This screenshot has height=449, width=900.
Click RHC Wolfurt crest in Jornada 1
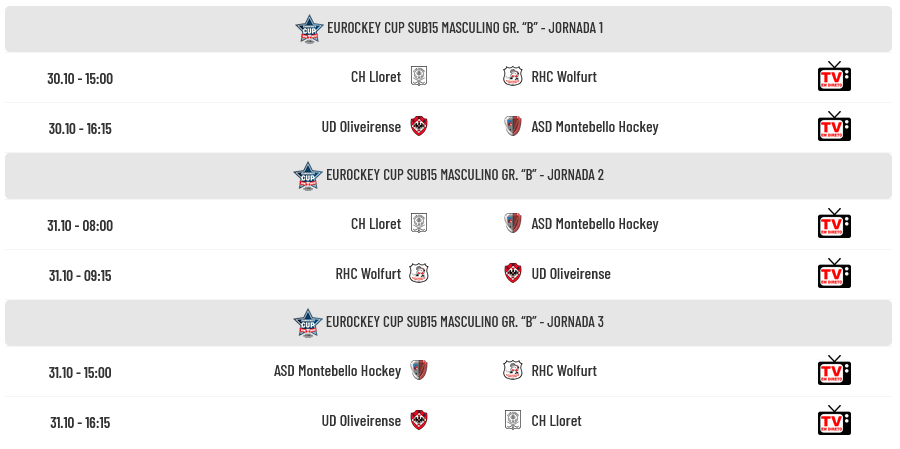coord(512,76)
